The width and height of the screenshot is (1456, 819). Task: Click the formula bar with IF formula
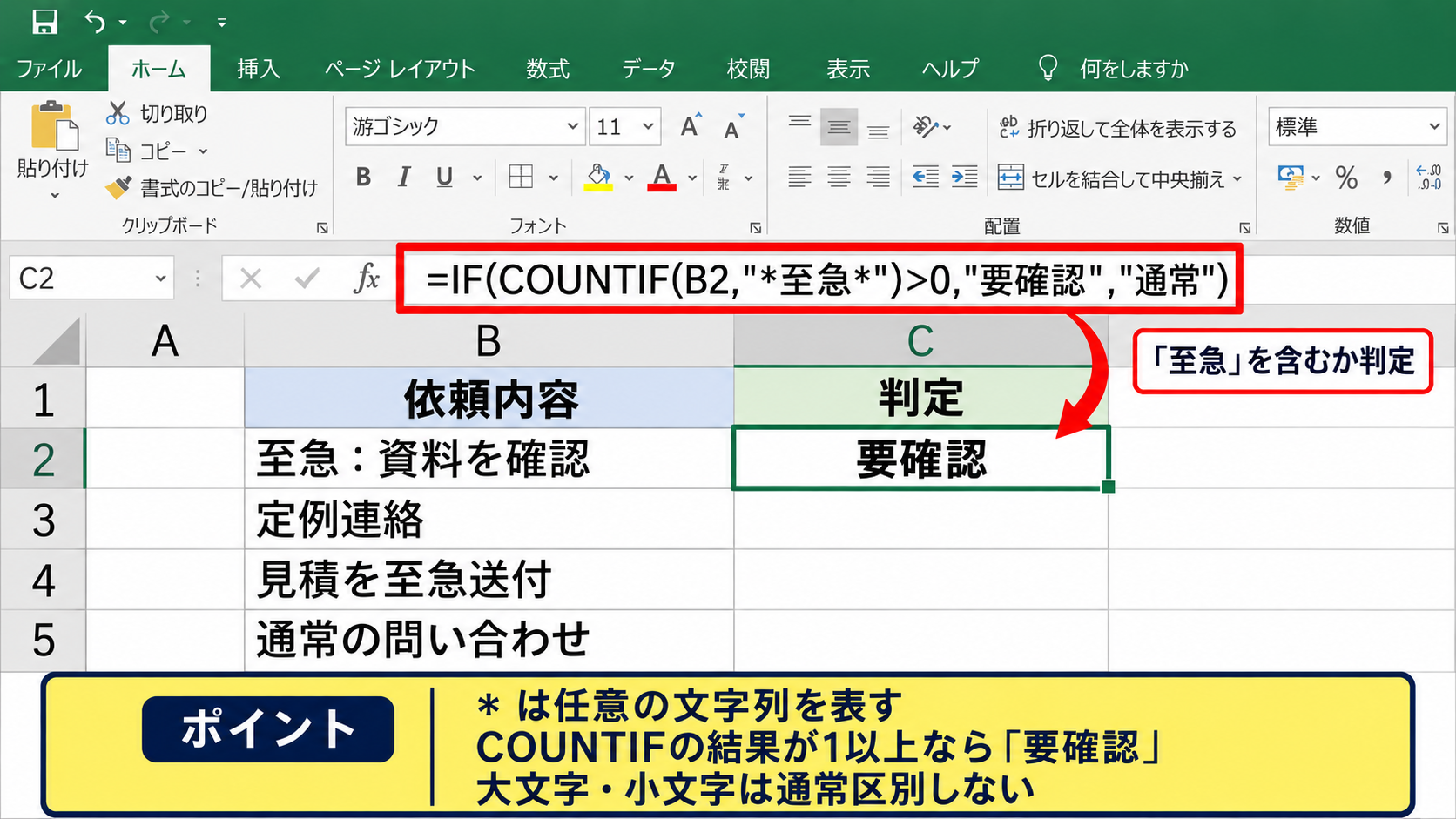819,279
